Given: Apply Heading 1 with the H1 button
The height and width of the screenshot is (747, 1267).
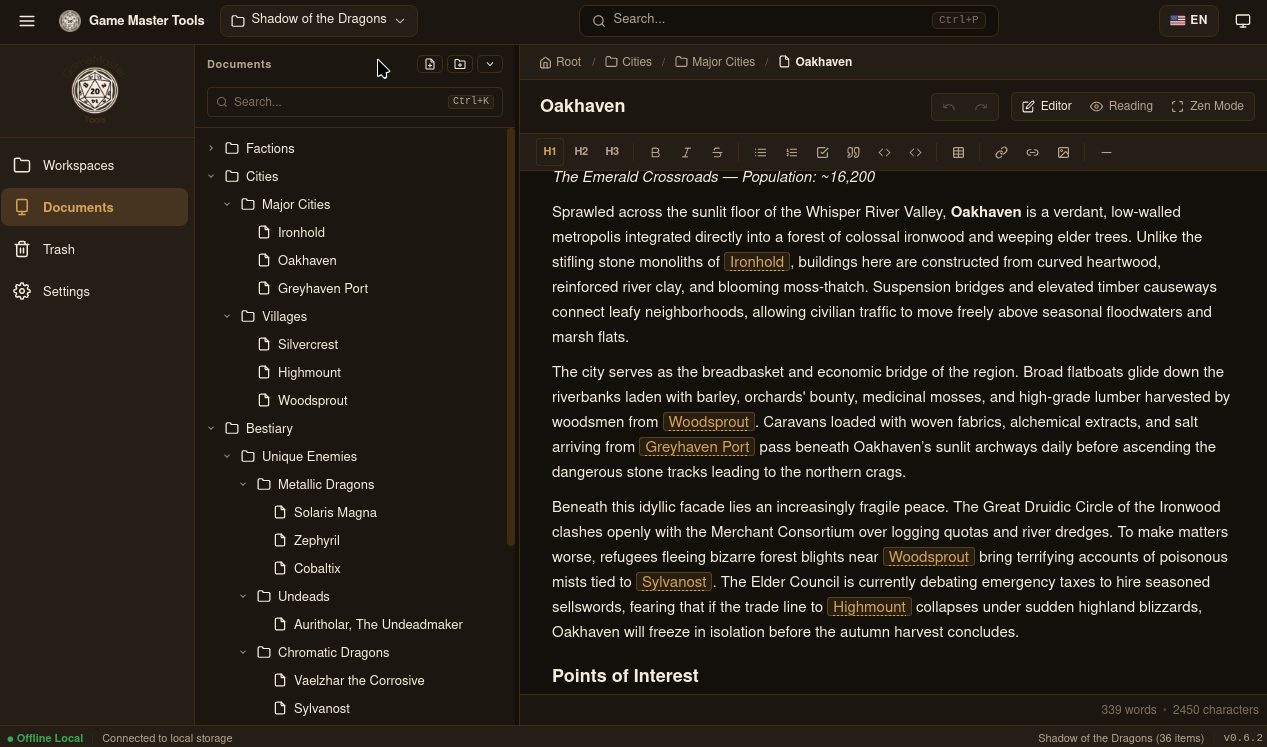Looking at the screenshot, I should point(550,152).
